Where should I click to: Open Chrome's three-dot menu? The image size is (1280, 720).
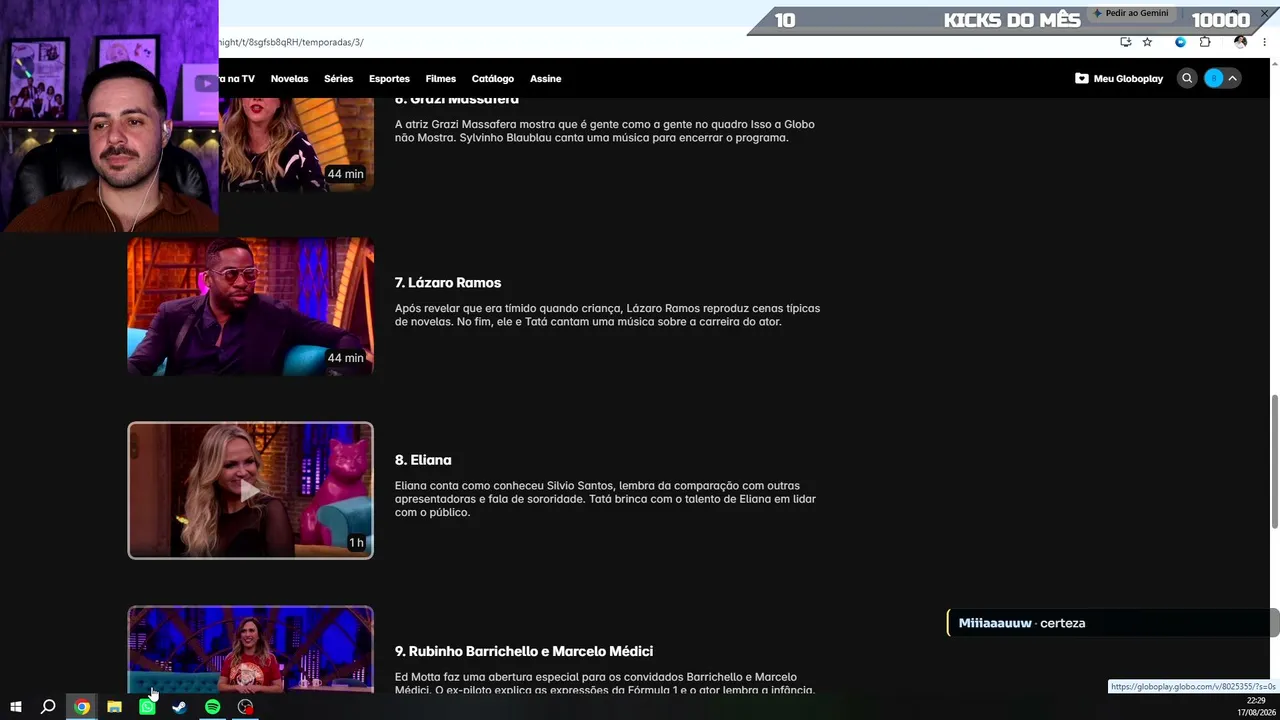(x=1265, y=42)
